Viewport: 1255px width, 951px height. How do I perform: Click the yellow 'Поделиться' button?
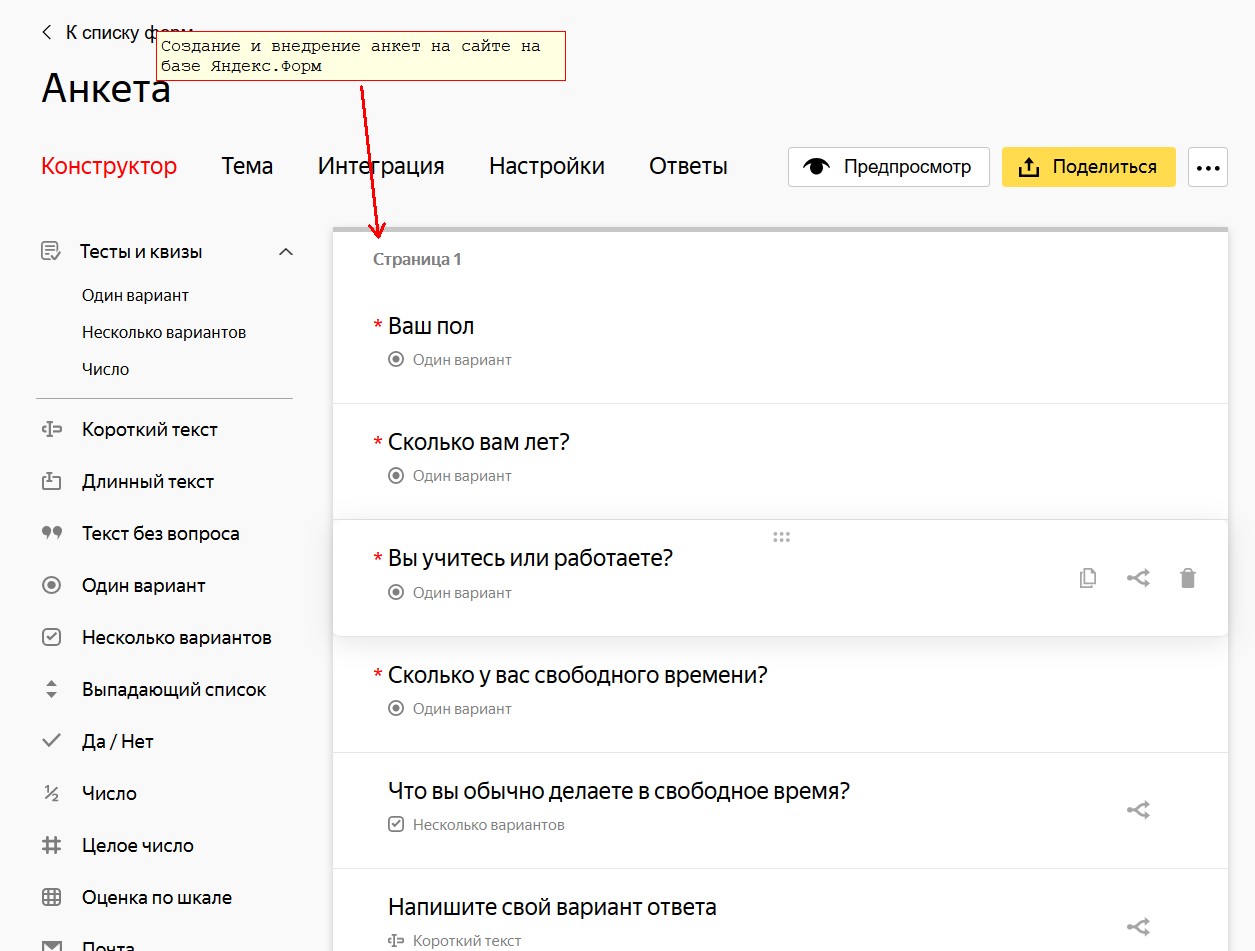click(x=1088, y=167)
